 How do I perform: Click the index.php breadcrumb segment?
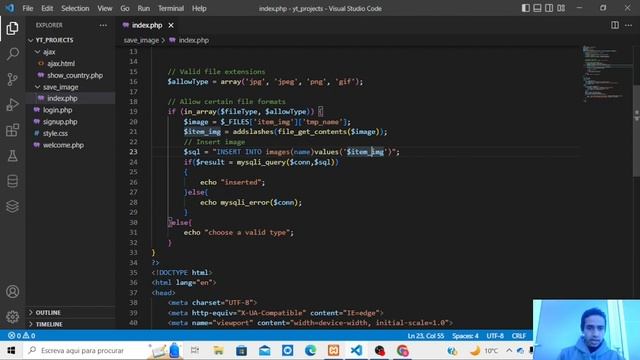(x=193, y=40)
